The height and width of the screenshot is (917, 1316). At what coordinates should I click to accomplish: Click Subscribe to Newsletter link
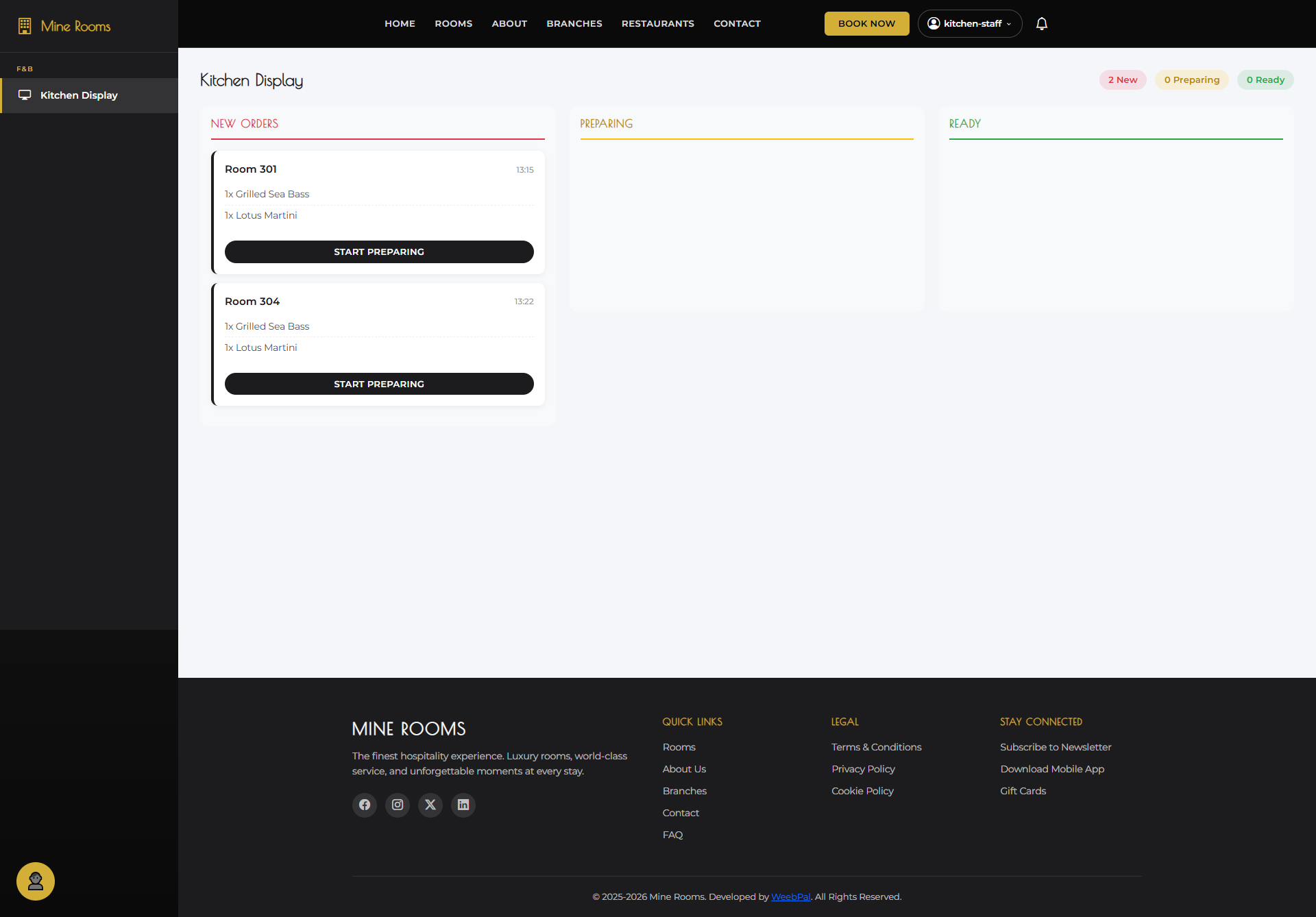tap(1056, 747)
